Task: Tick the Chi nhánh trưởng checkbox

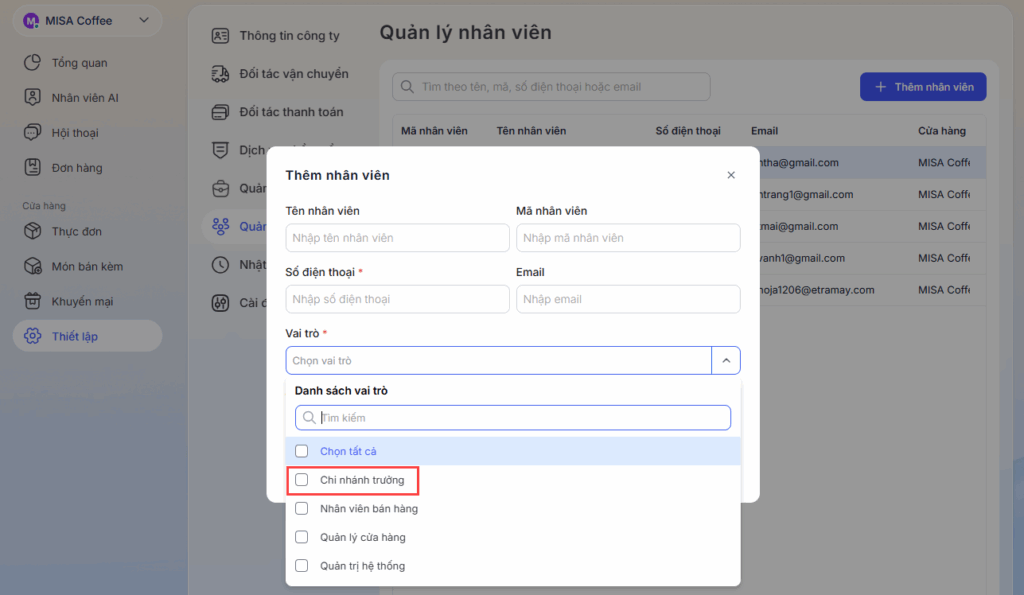Action: coord(302,480)
